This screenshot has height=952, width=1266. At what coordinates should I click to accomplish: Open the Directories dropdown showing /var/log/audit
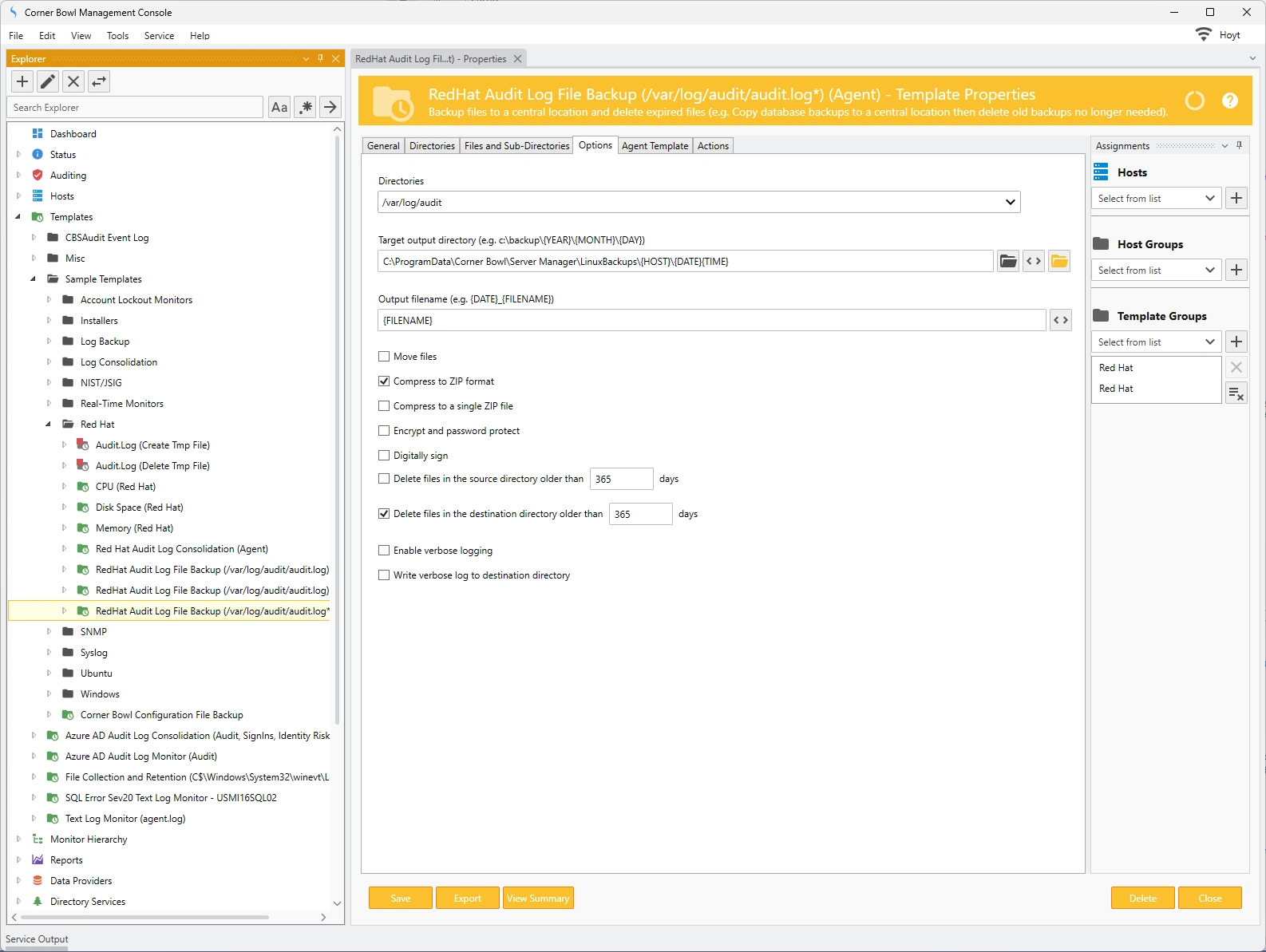coord(1010,203)
